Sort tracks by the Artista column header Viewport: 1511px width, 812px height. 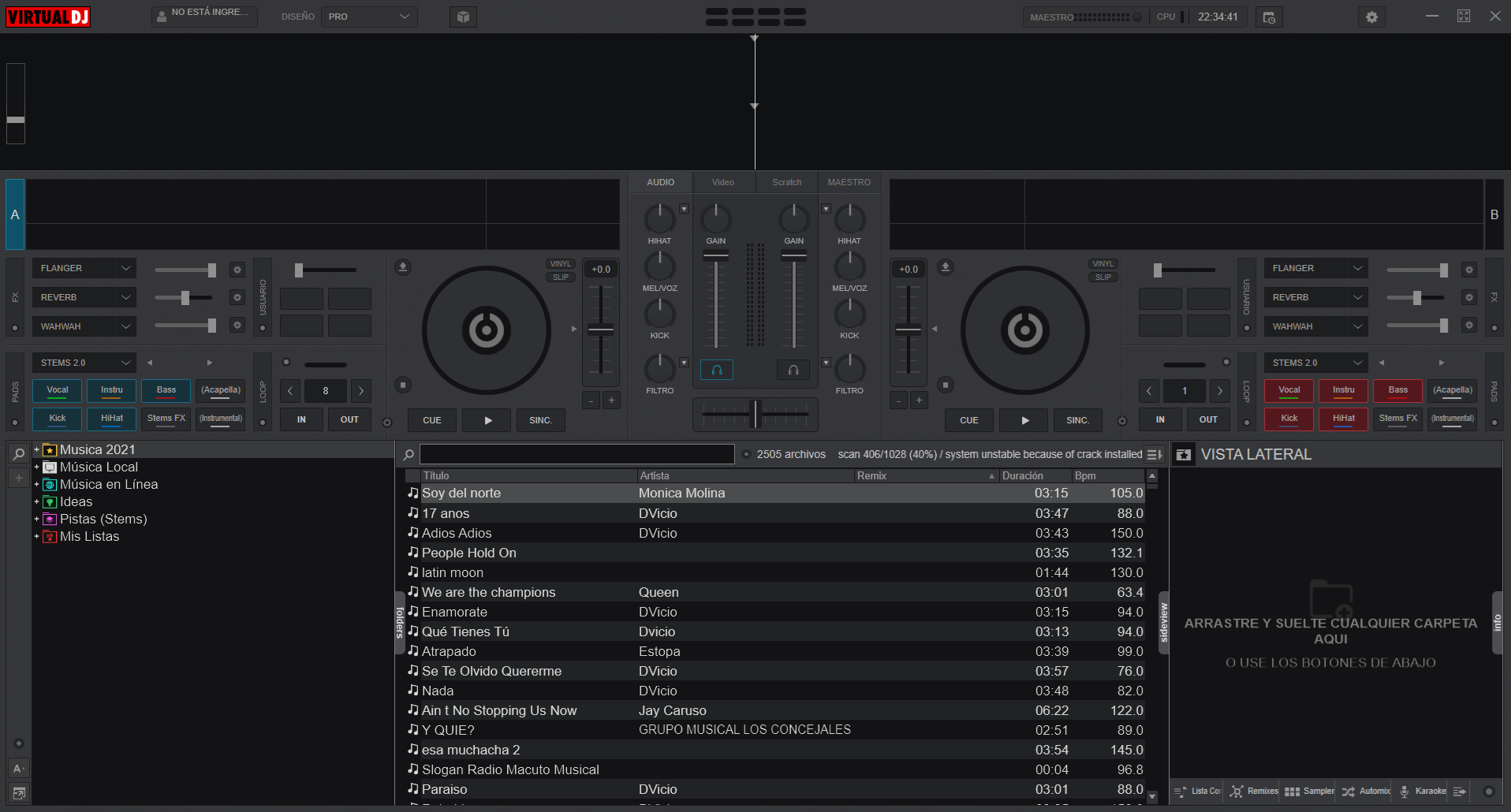click(746, 475)
